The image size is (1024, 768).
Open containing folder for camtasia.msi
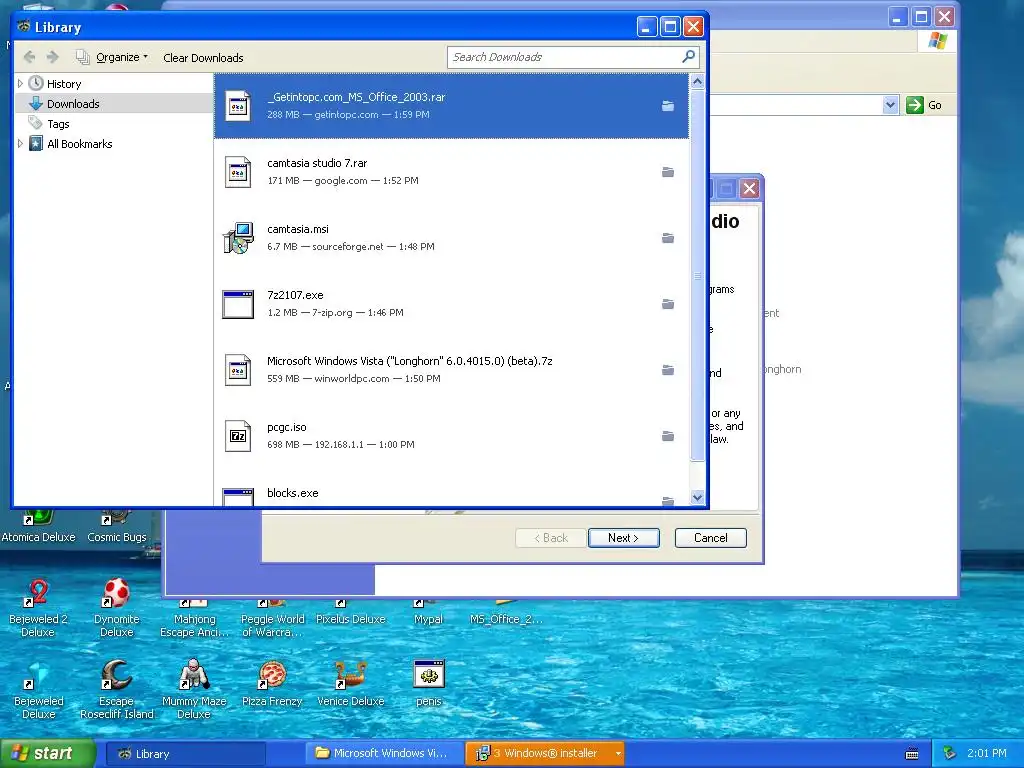[x=667, y=238]
